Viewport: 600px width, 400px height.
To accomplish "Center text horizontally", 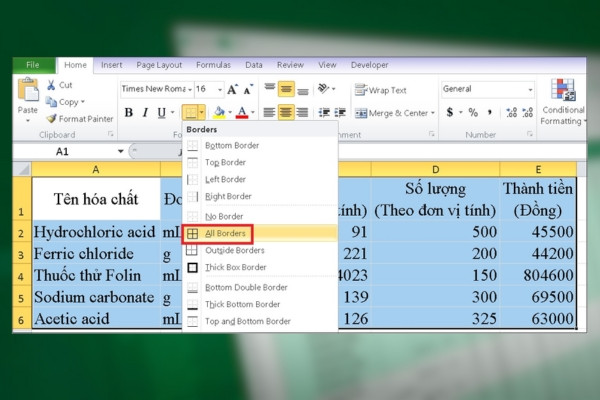I will coord(286,113).
